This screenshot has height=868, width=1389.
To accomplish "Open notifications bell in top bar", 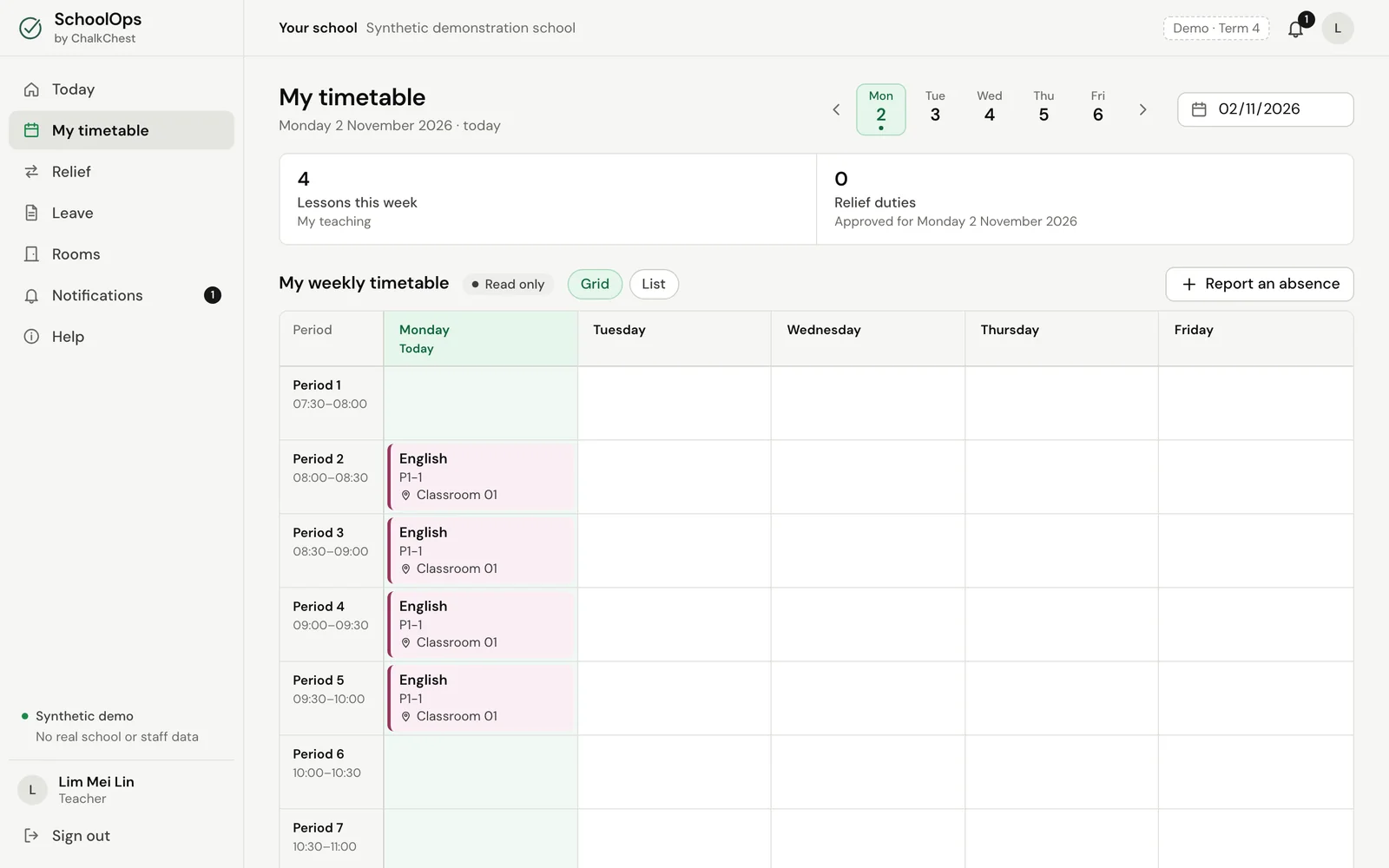I will tap(1295, 29).
